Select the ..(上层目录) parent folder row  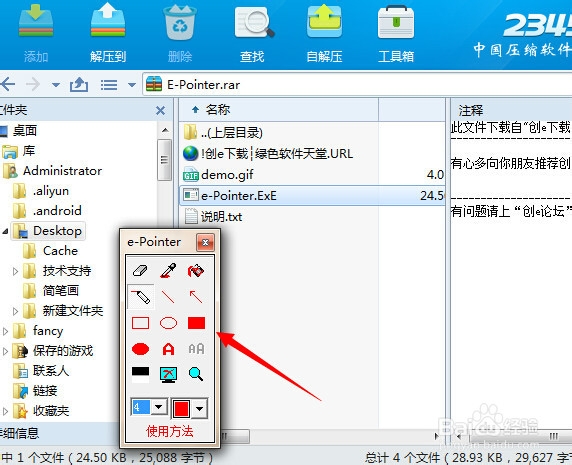[312, 132]
